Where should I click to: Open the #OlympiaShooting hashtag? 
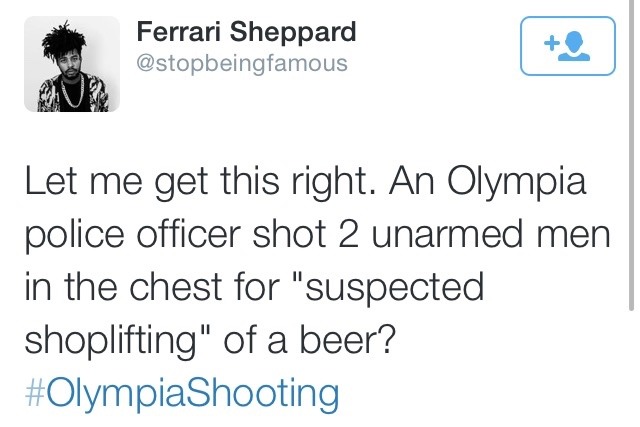click(180, 392)
